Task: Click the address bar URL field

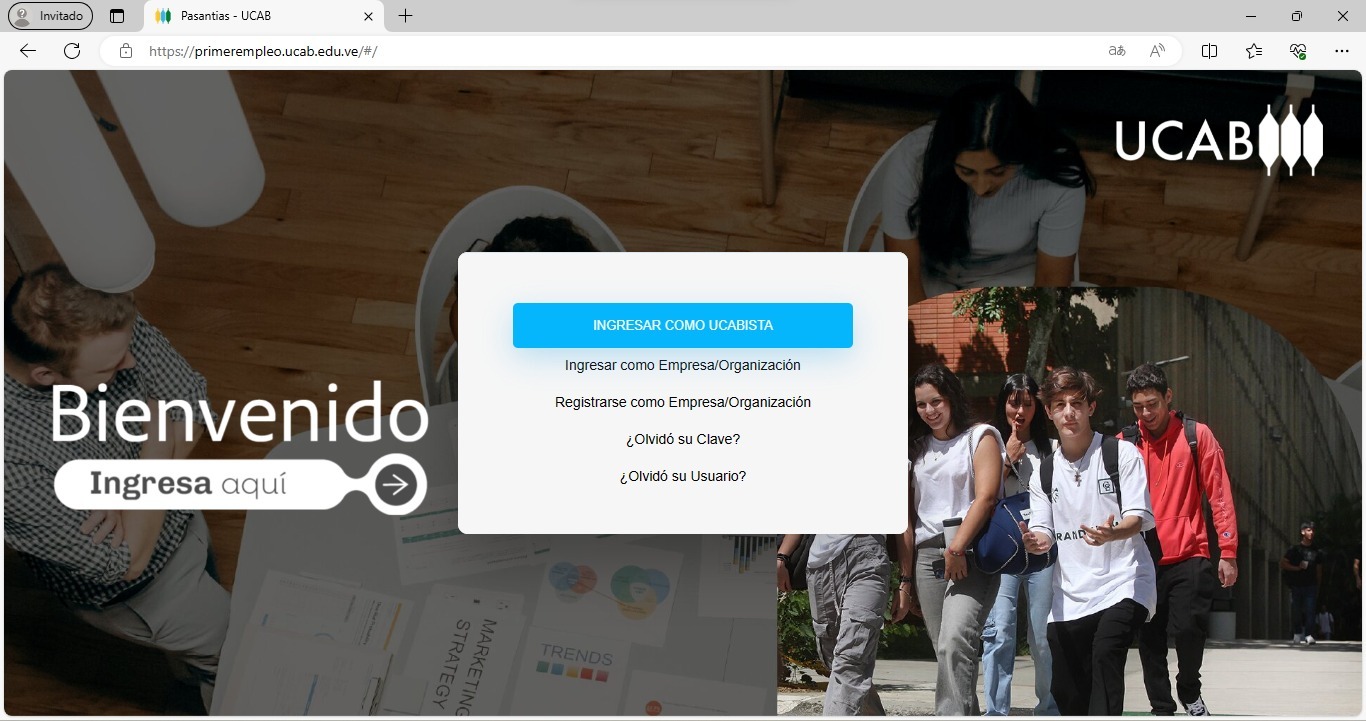Action: (x=600, y=51)
